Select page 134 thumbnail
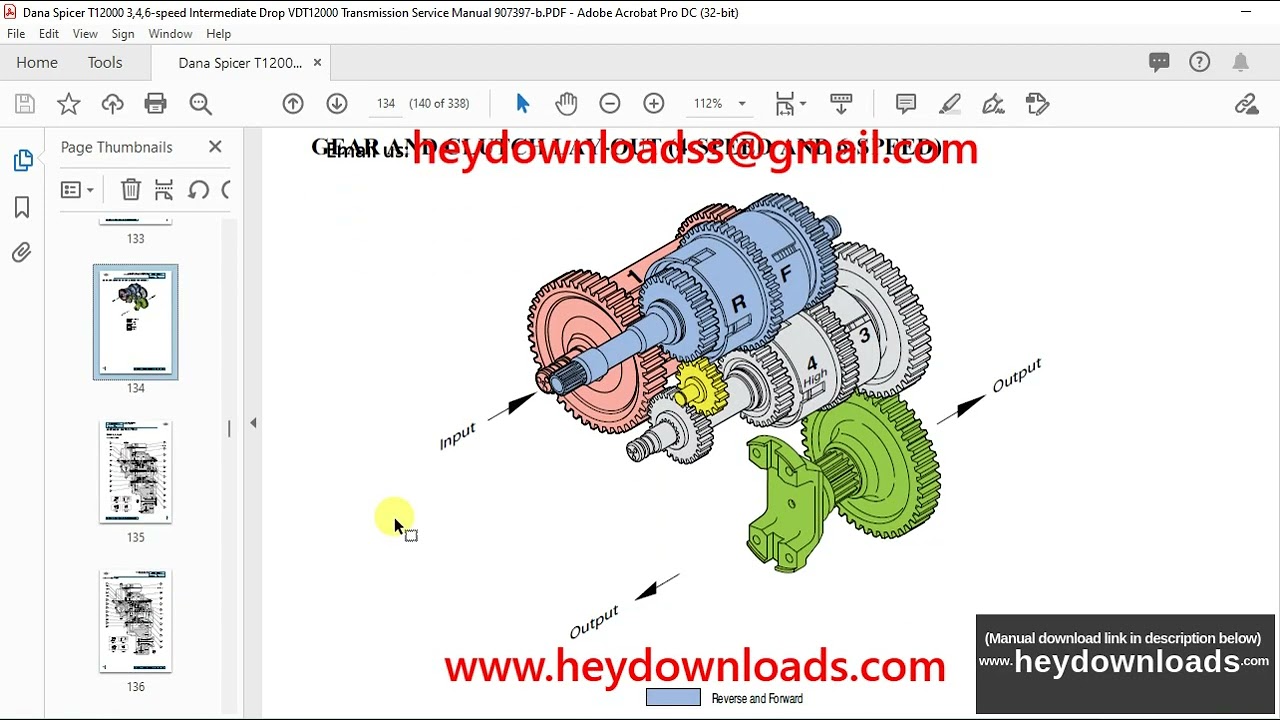 135,322
